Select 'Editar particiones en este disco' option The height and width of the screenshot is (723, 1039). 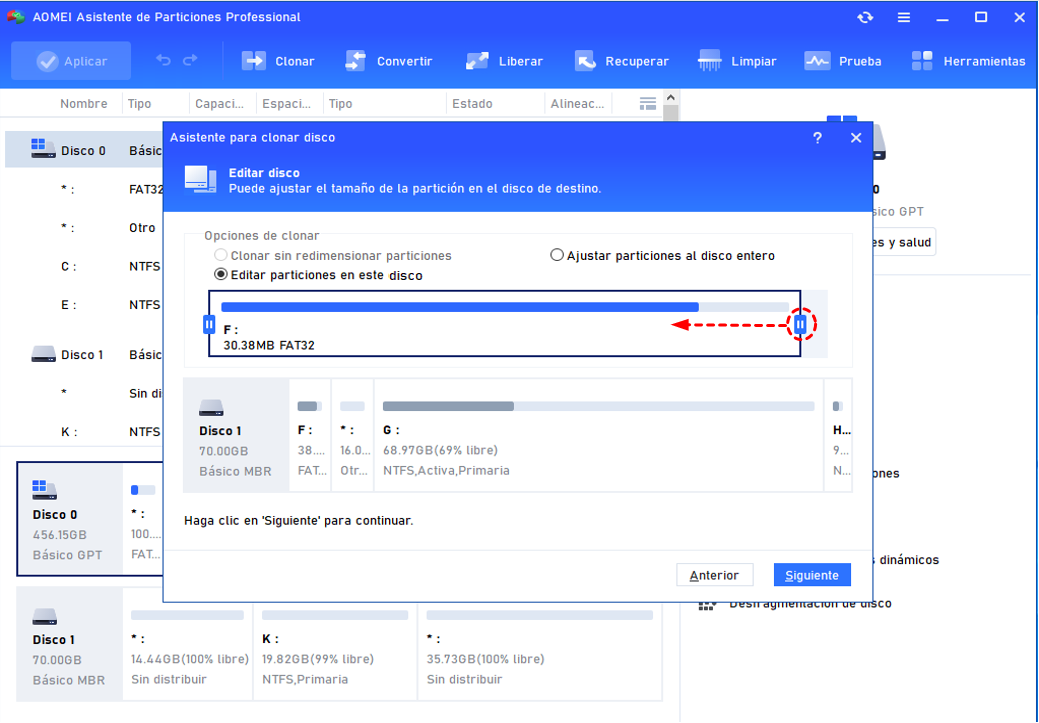221,275
